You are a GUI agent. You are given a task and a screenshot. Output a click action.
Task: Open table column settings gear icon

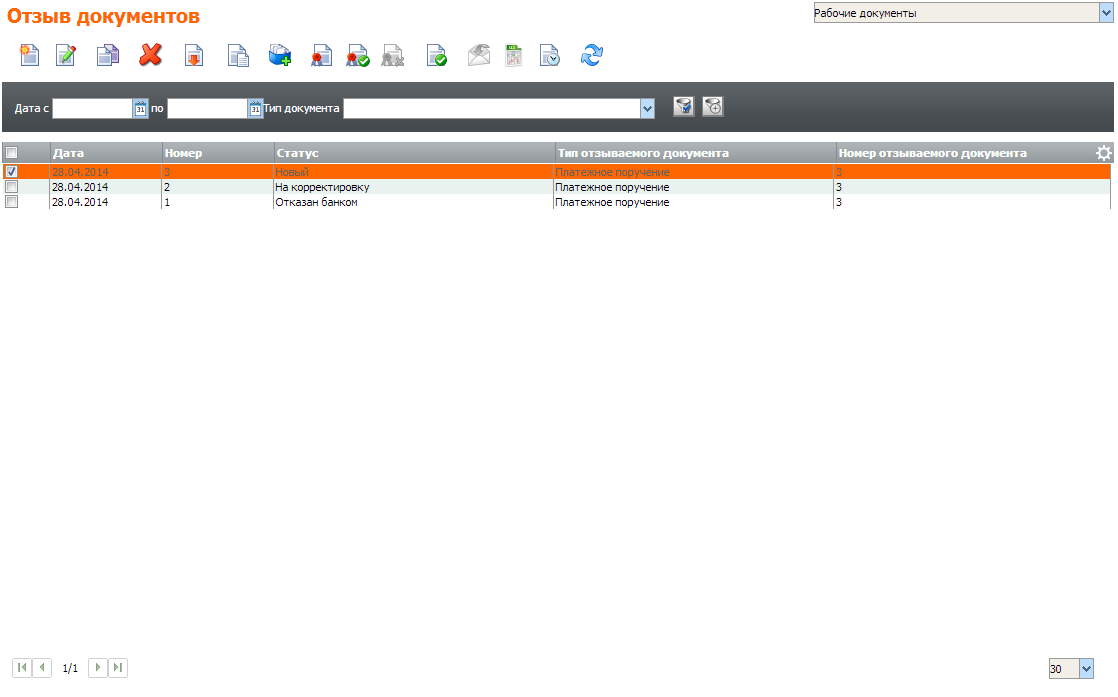pyautogui.click(x=1104, y=153)
